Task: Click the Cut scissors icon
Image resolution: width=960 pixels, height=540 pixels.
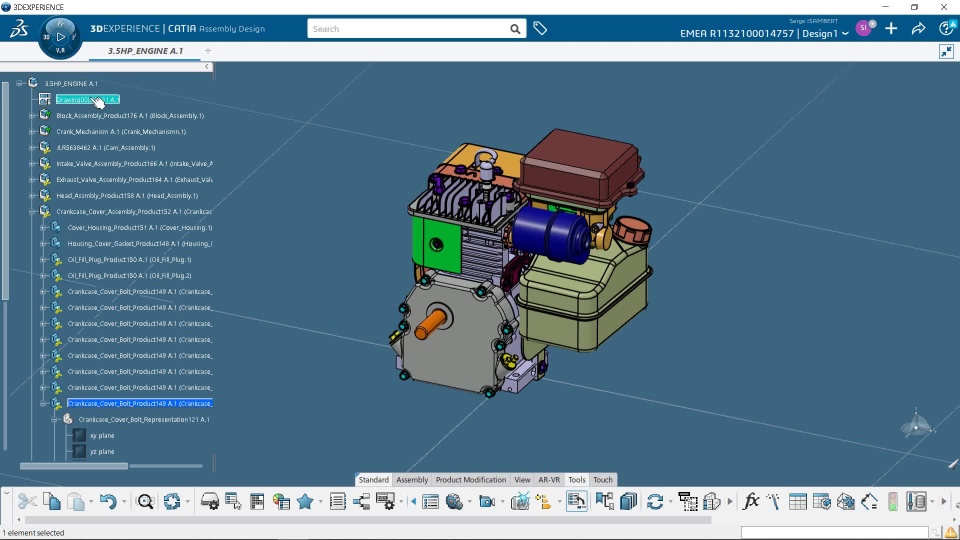Action: click(27, 502)
